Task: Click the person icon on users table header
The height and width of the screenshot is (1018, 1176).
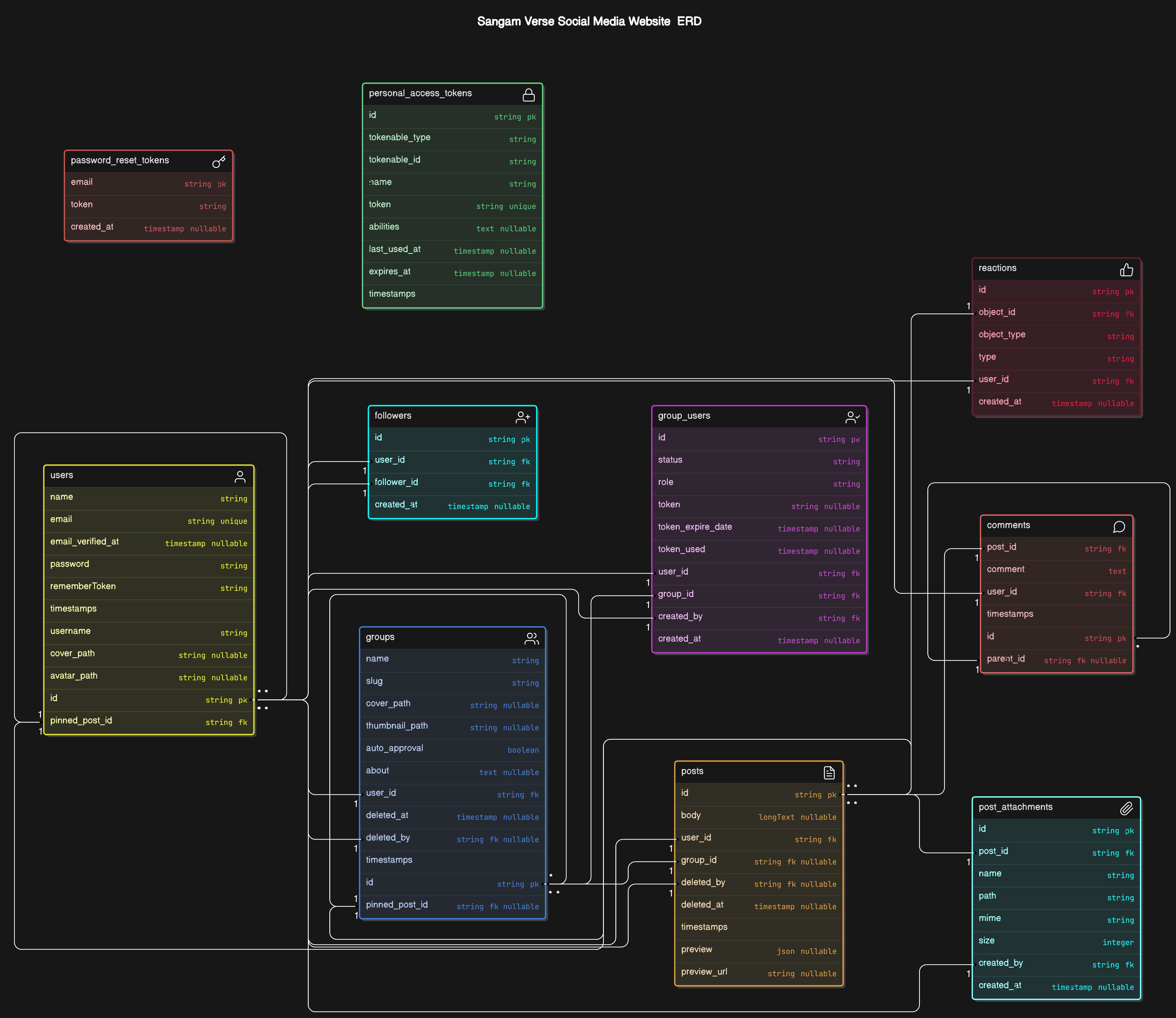Action: tap(240, 477)
